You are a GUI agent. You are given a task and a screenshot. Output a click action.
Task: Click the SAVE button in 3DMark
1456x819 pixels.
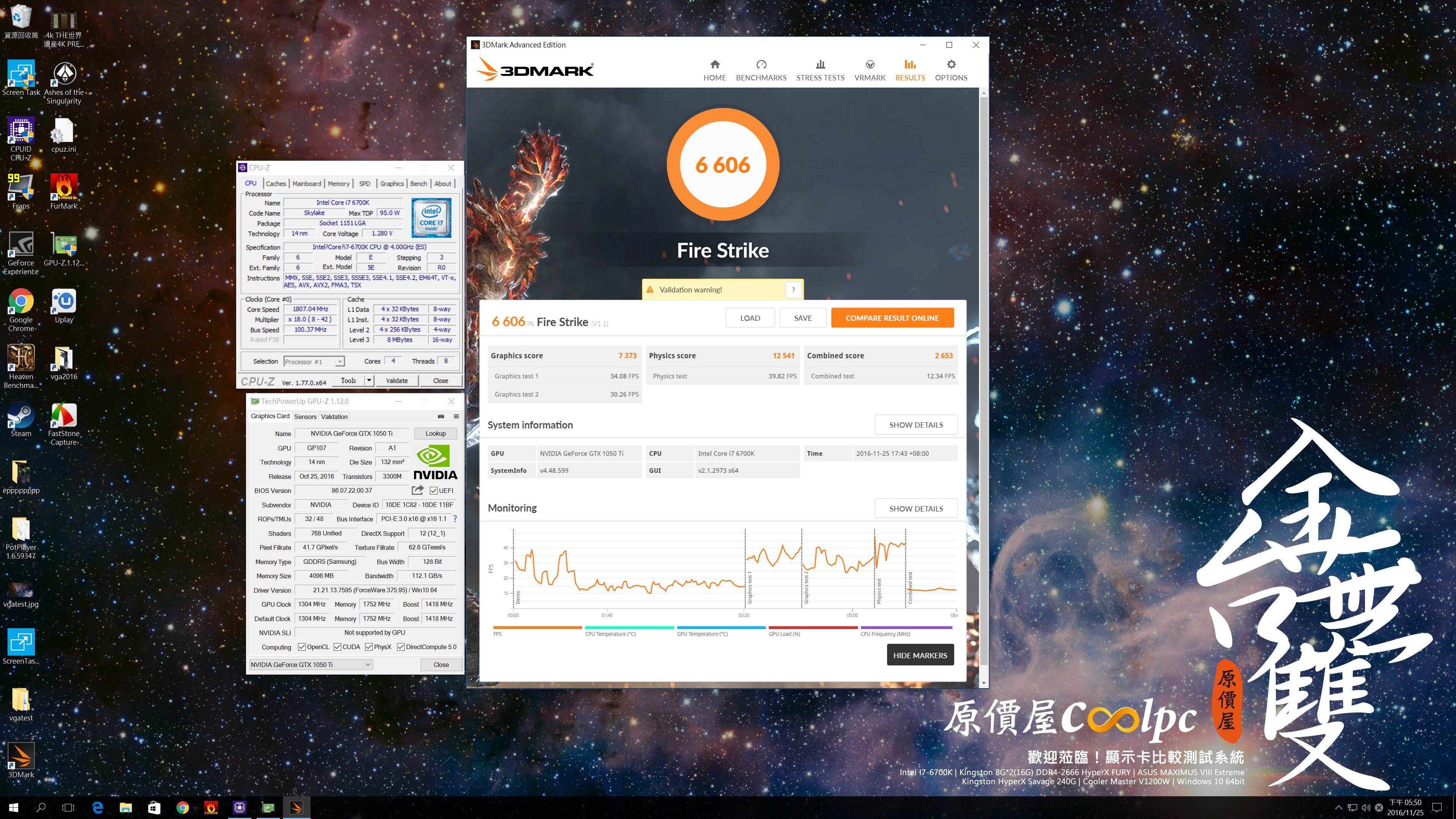(803, 318)
